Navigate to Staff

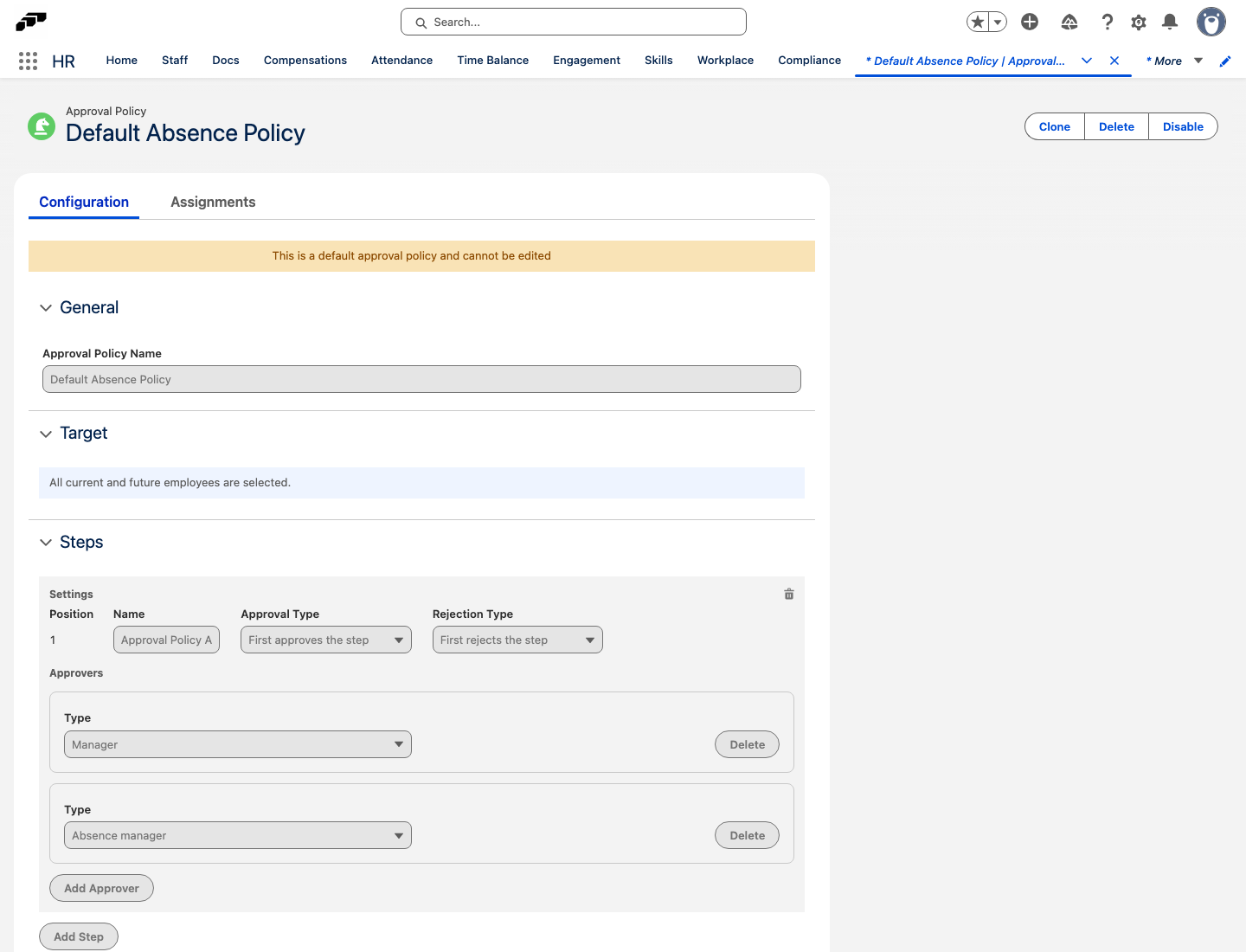175,61
